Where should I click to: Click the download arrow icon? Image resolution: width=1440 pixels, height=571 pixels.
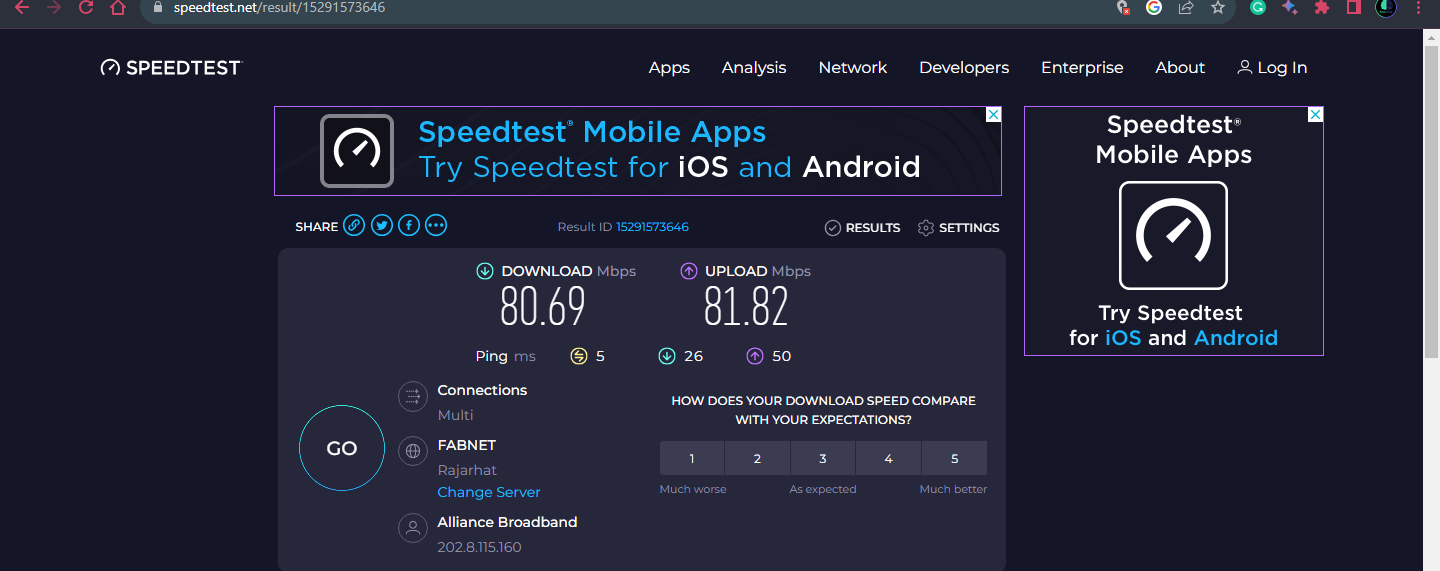(485, 271)
